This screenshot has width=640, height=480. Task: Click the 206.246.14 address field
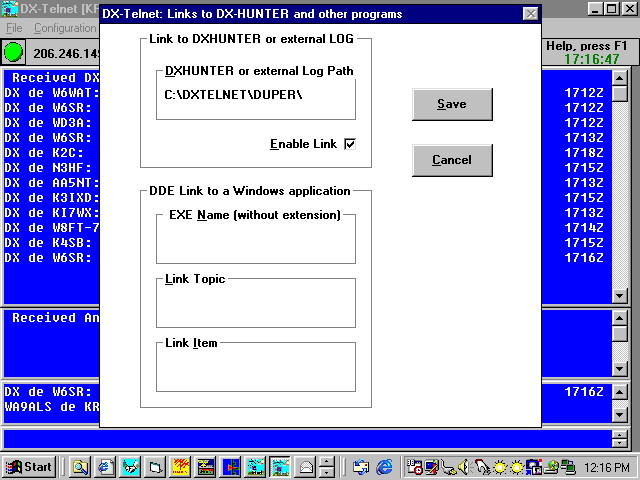coord(65,53)
